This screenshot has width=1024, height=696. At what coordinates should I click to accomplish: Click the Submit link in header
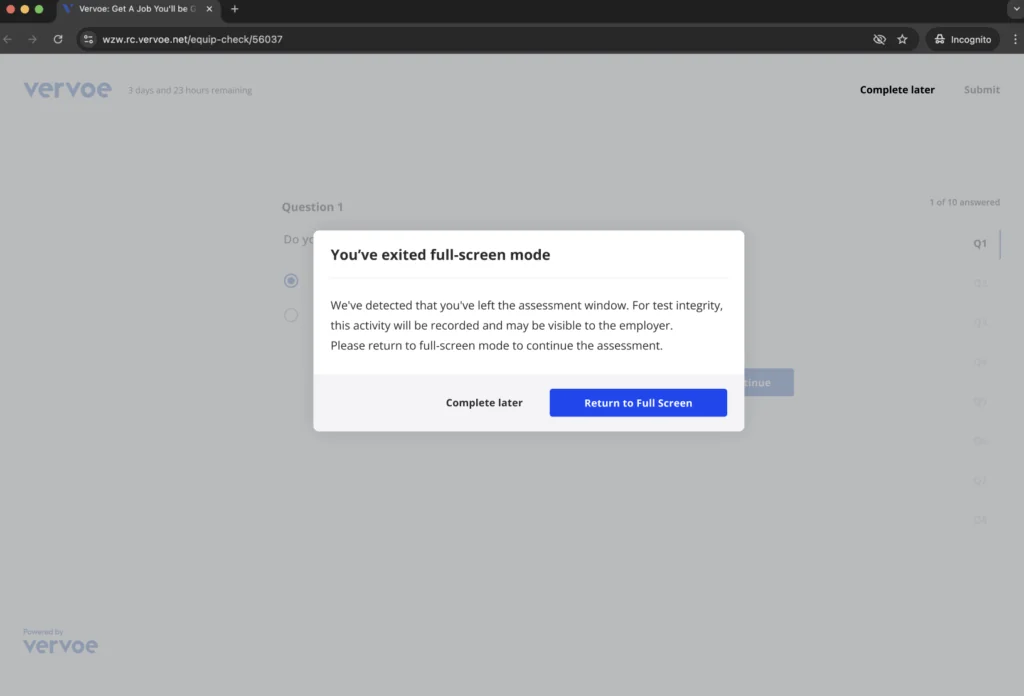(x=981, y=90)
